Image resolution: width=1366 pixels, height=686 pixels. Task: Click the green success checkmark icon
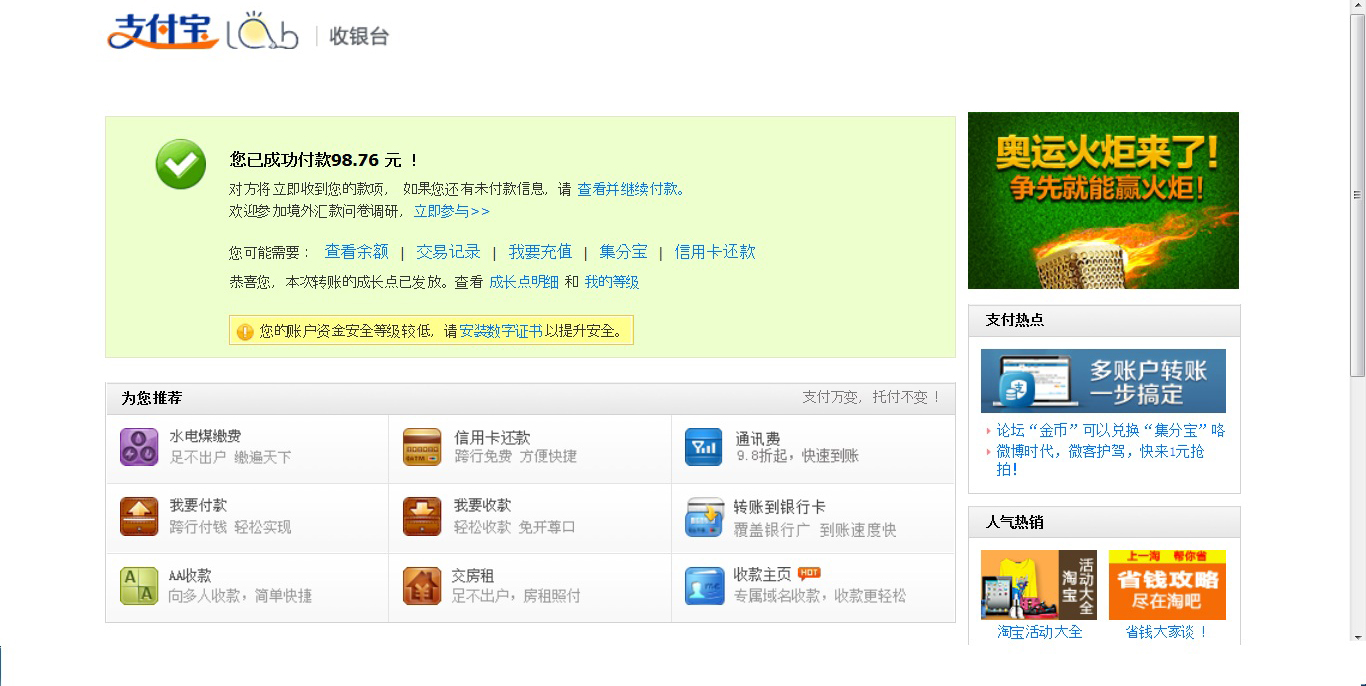pyautogui.click(x=181, y=165)
